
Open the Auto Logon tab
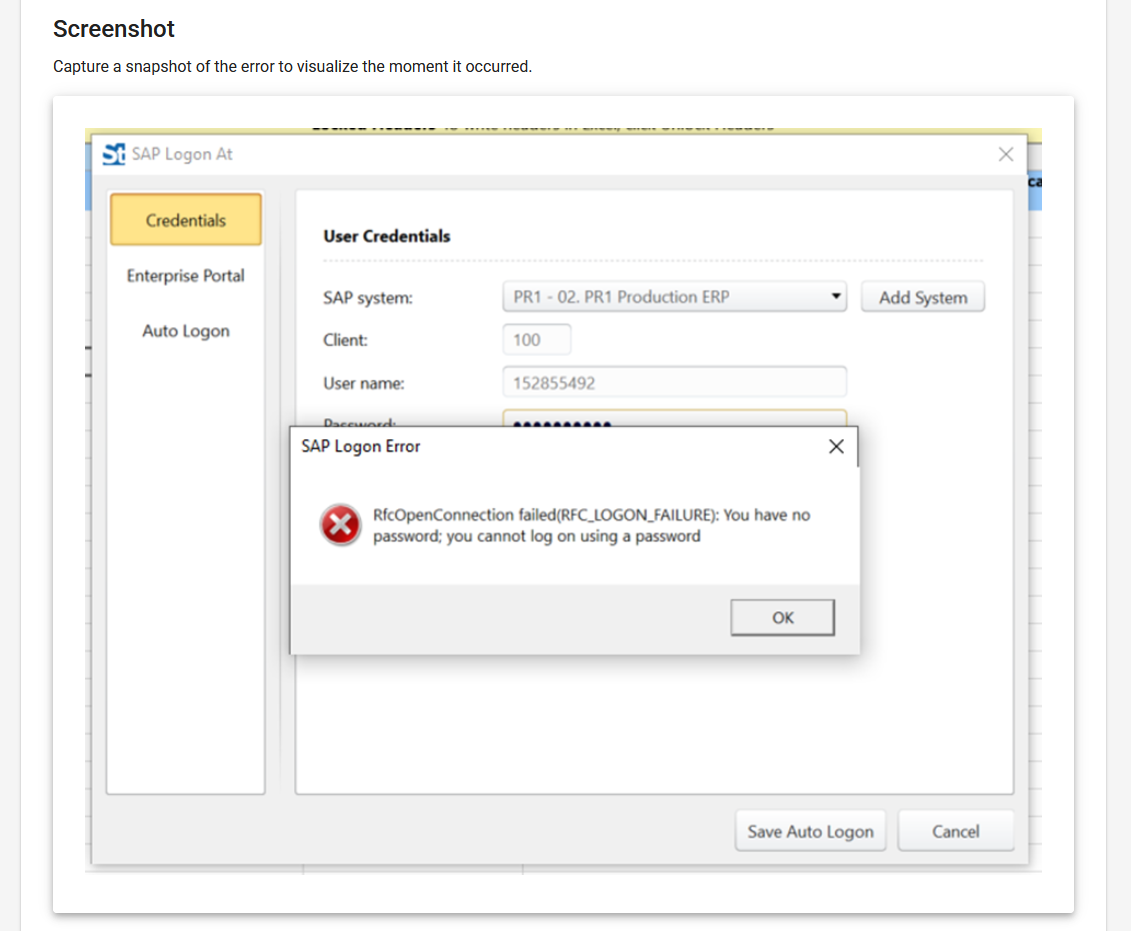click(x=186, y=331)
